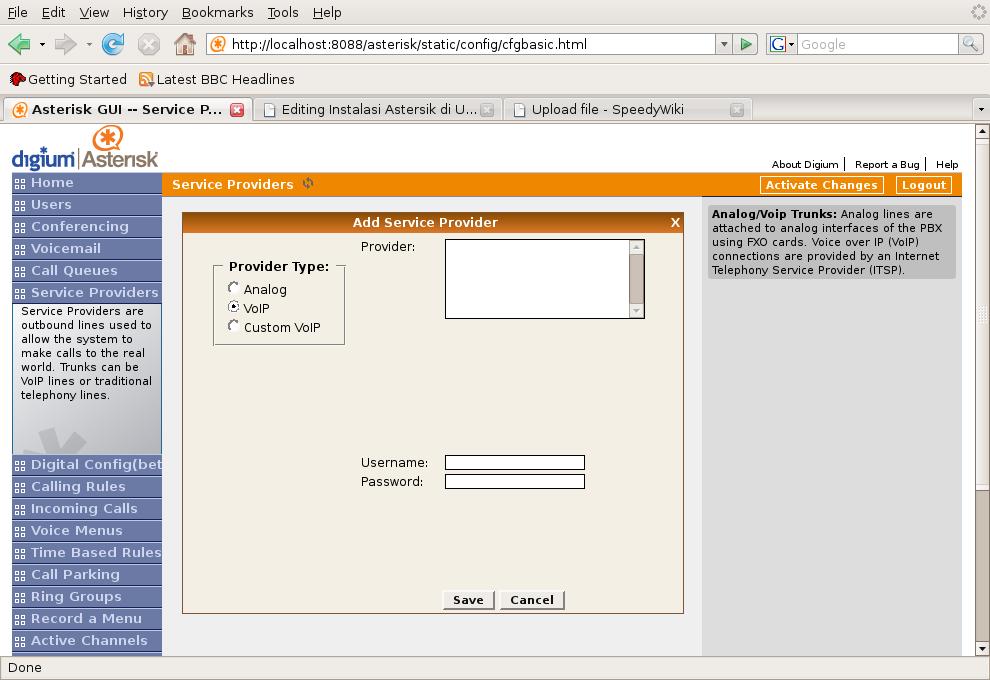Close the Asterisk GUI tab using its X
The height and width of the screenshot is (680, 990).
pos(237,110)
